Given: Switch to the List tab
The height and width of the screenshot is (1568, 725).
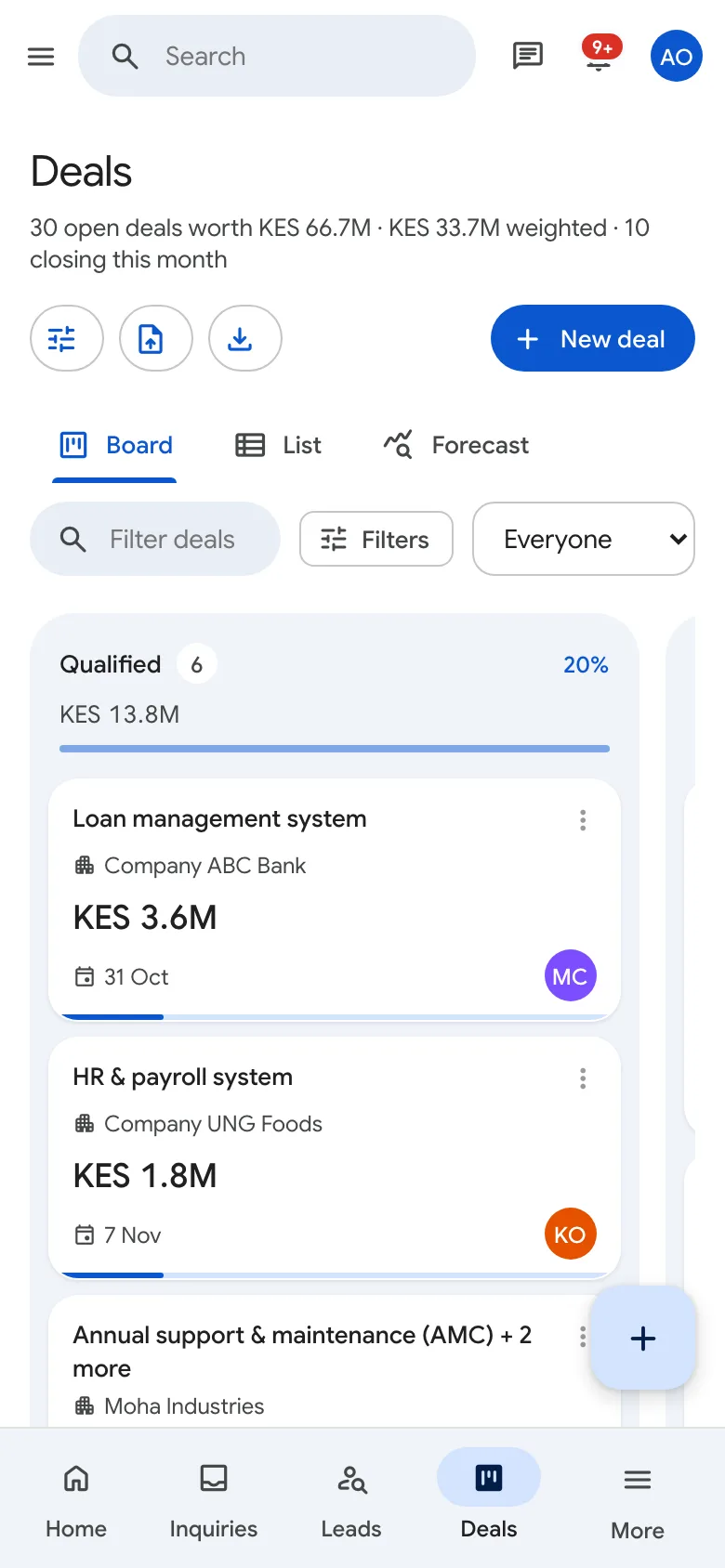Looking at the screenshot, I should 278,446.
